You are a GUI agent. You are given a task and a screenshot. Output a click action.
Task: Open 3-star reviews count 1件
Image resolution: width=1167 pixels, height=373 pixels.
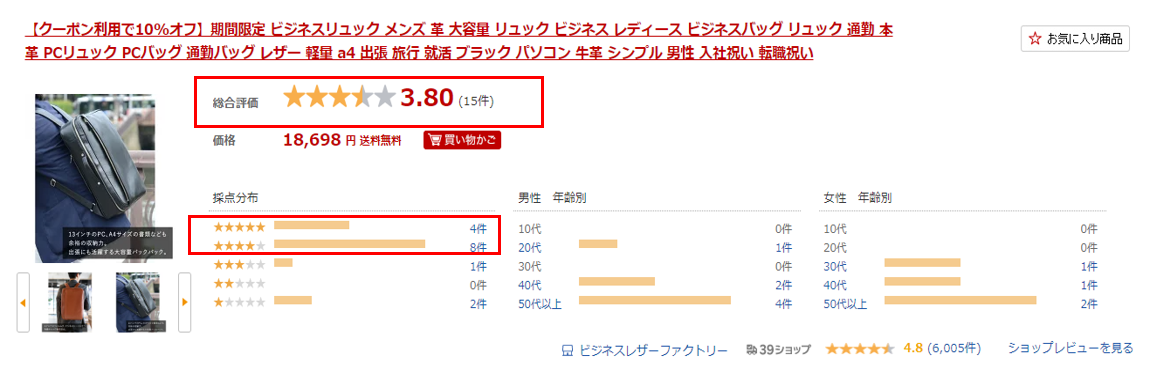[x=478, y=266]
